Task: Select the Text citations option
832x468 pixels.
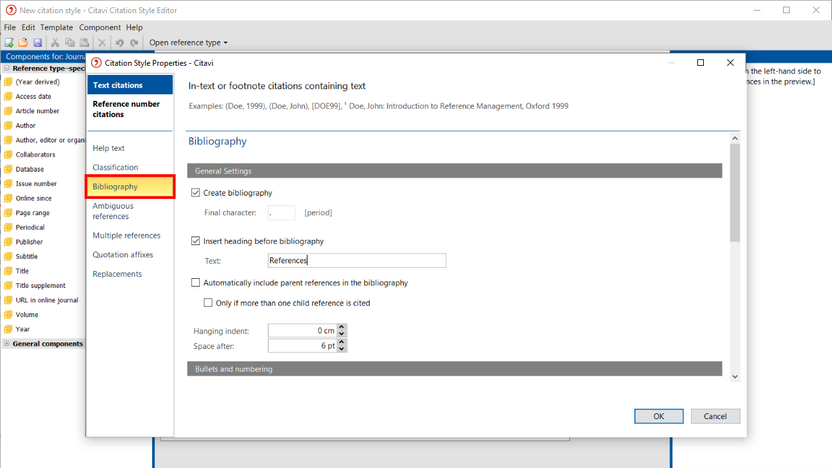Action: coord(130,85)
